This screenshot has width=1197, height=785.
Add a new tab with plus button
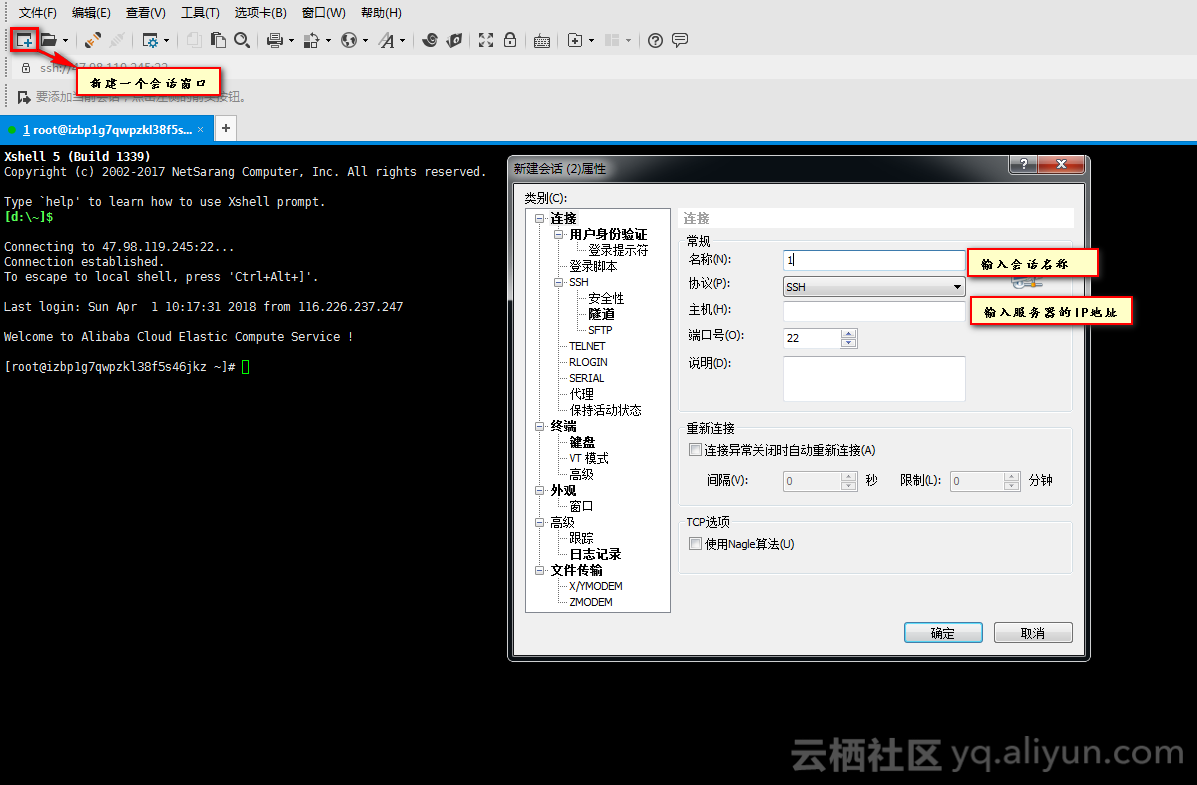point(226,128)
